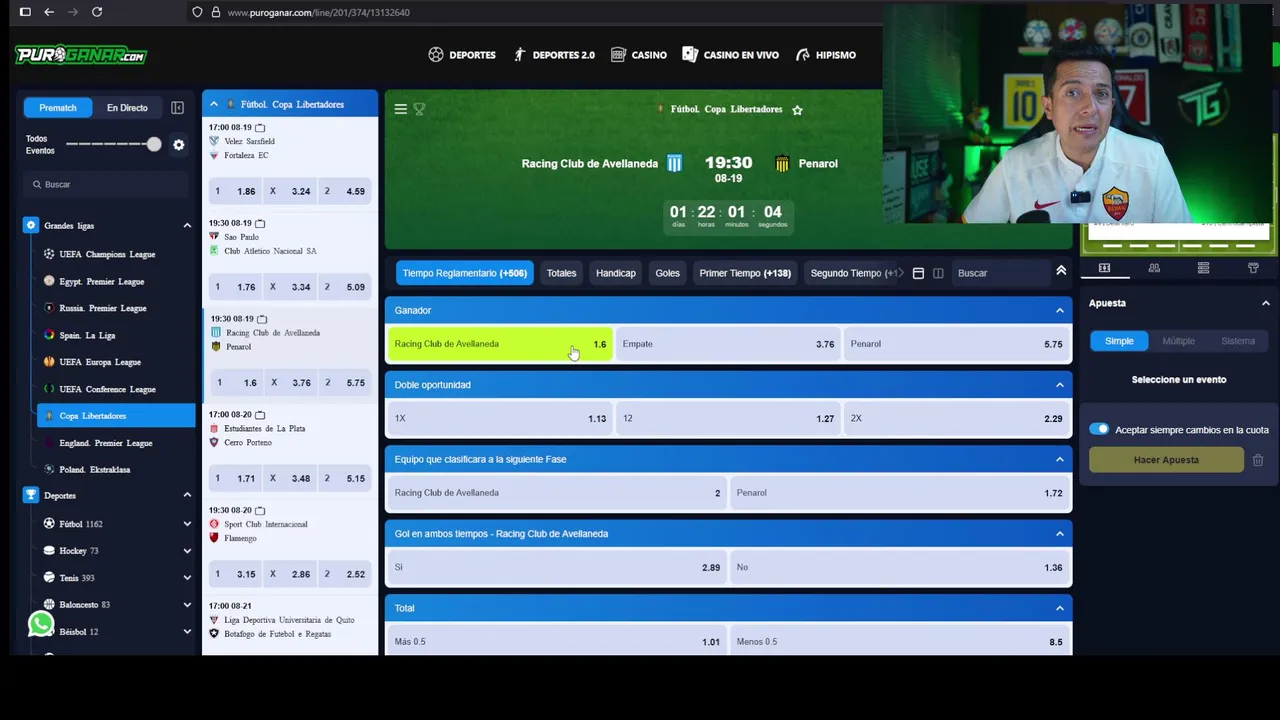
Task: Select Primer Tiempo (+138) tab
Action: (745, 273)
